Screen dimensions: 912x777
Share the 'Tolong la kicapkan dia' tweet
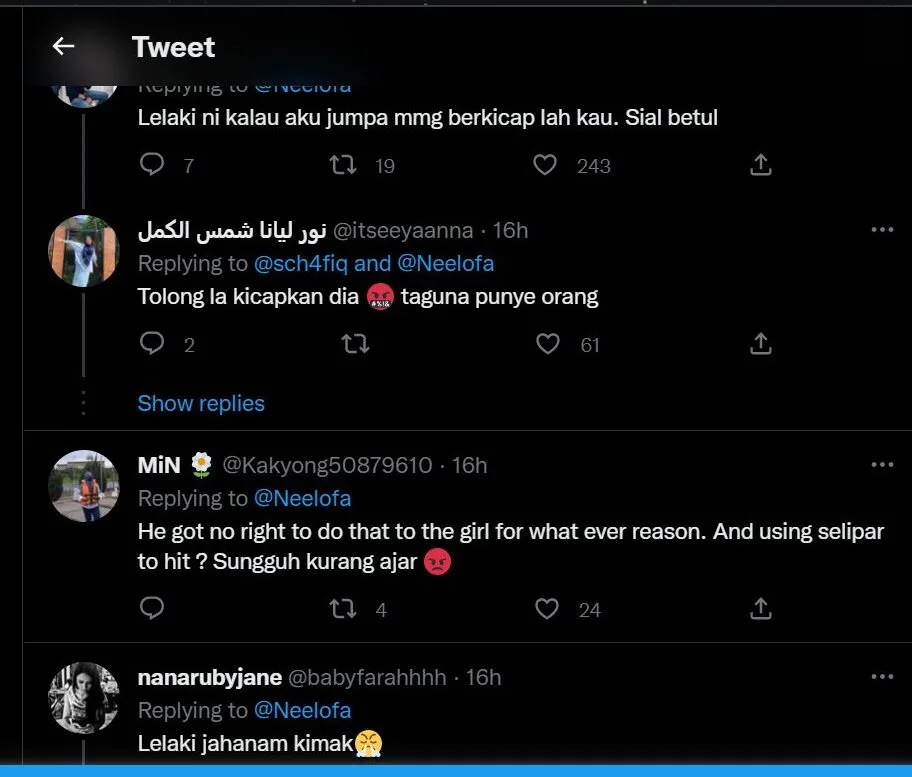click(760, 344)
